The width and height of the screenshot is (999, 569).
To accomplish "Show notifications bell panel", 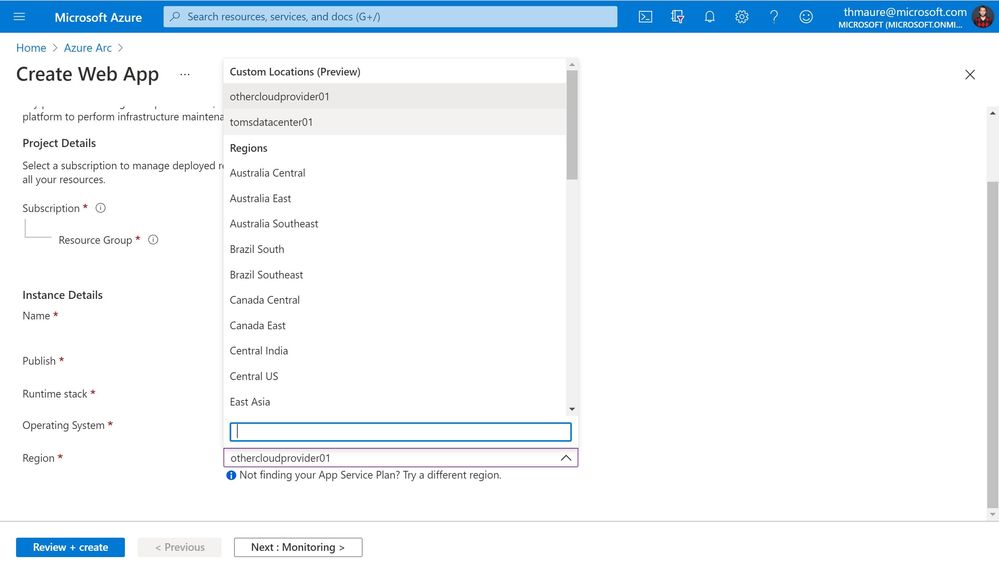I will (x=709, y=17).
